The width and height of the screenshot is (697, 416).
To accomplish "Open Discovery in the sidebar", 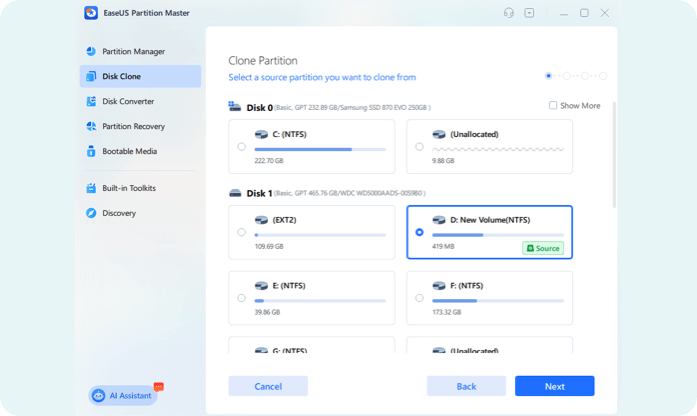I will [x=140, y=213].
